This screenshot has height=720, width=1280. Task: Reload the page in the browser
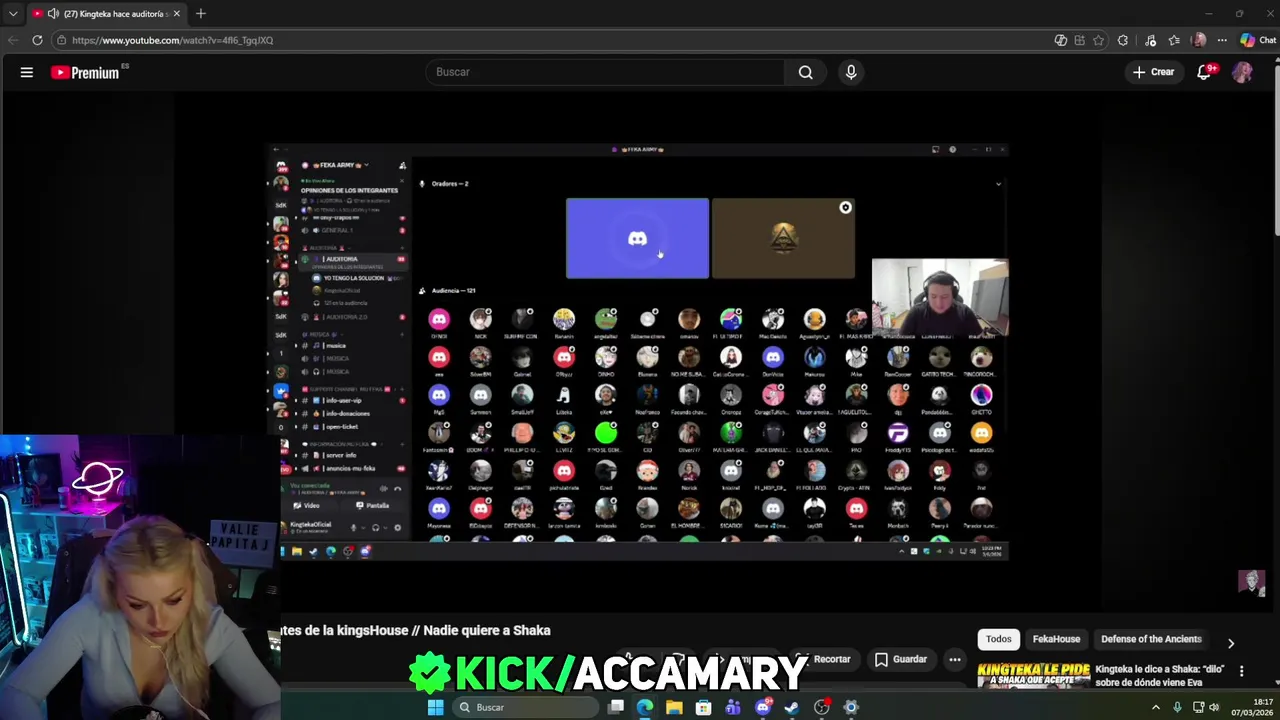(37, 40)
